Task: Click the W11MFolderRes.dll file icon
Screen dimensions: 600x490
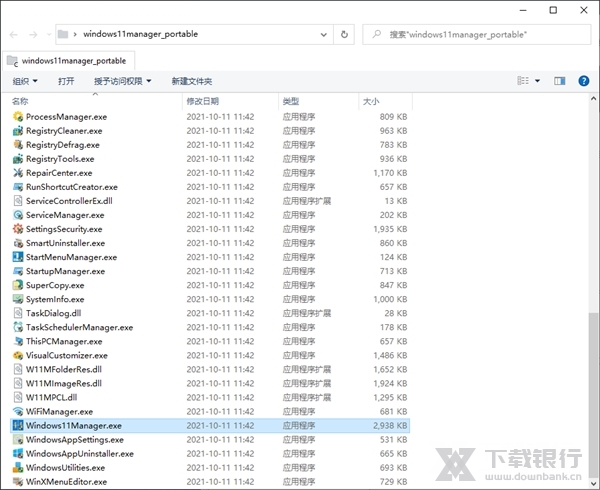Action: point(18,370)
